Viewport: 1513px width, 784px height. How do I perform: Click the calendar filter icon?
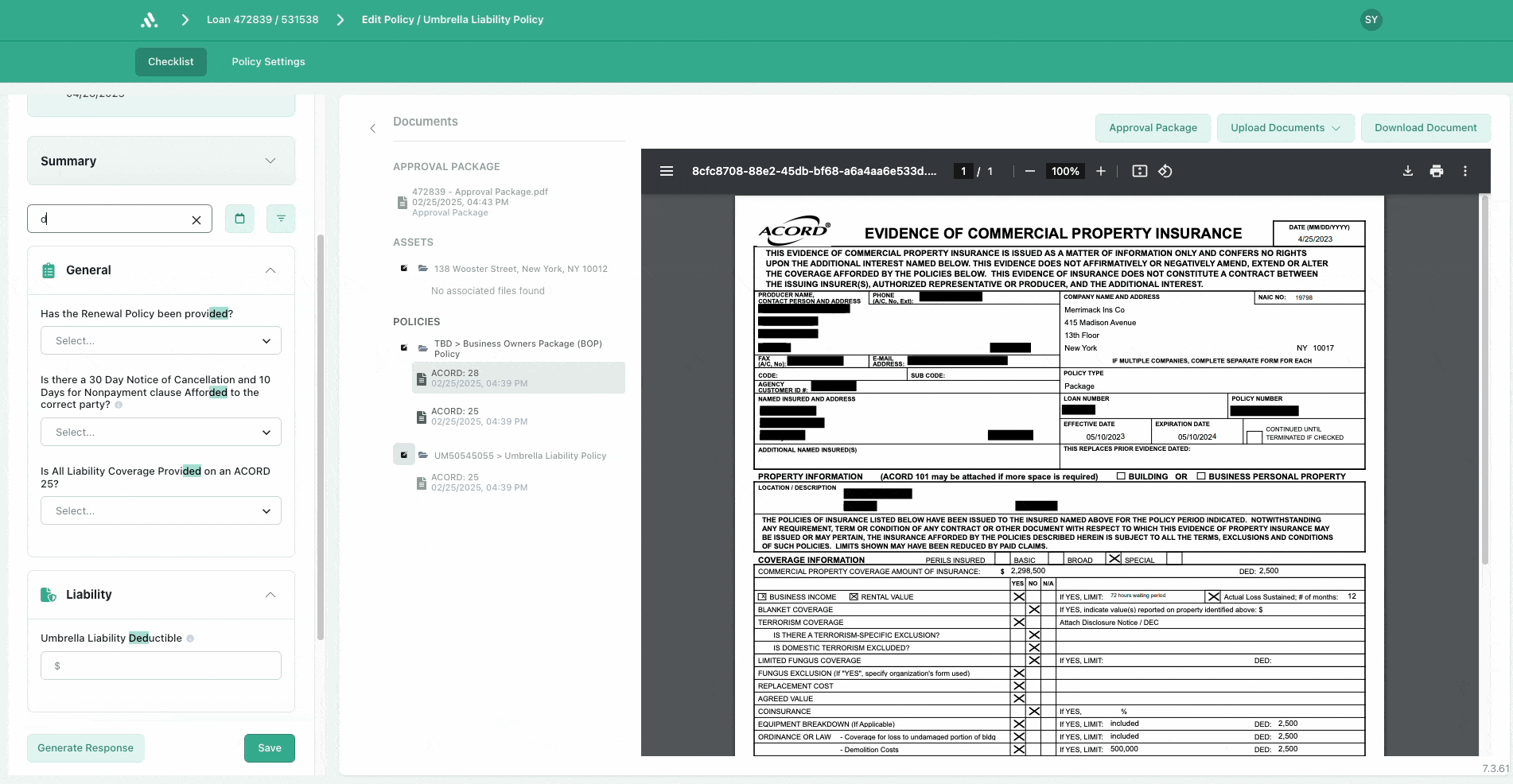coord(239,219)
